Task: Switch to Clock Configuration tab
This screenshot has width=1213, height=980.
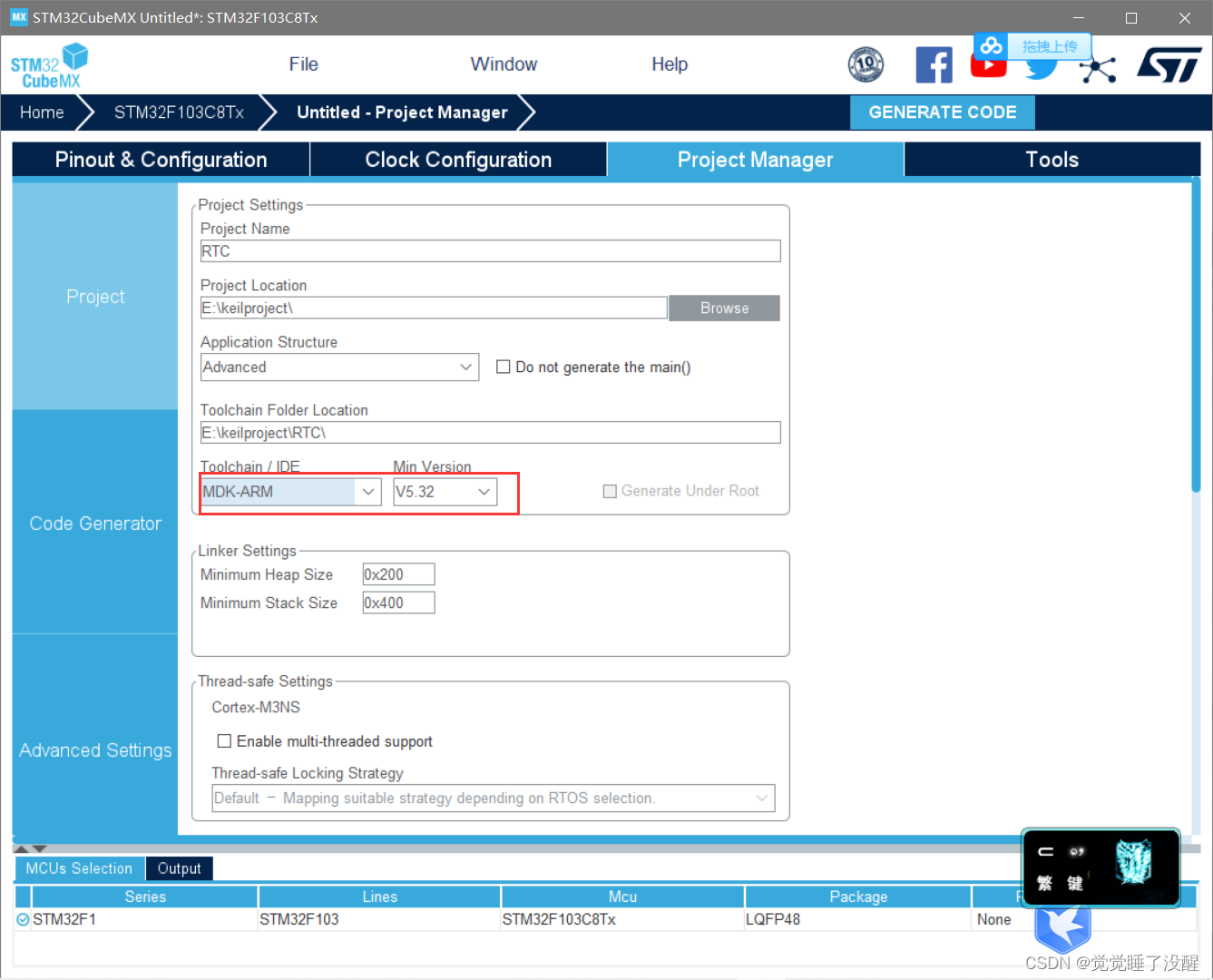Action: tap(458, 160)
